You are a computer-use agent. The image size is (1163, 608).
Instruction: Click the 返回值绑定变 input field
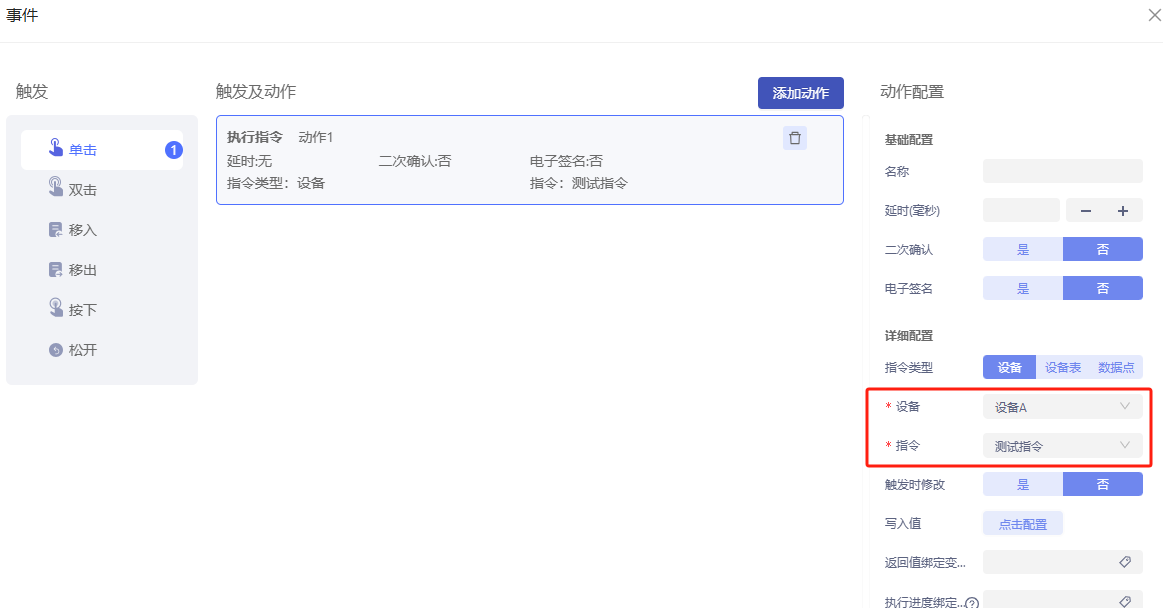(1063, 562)
